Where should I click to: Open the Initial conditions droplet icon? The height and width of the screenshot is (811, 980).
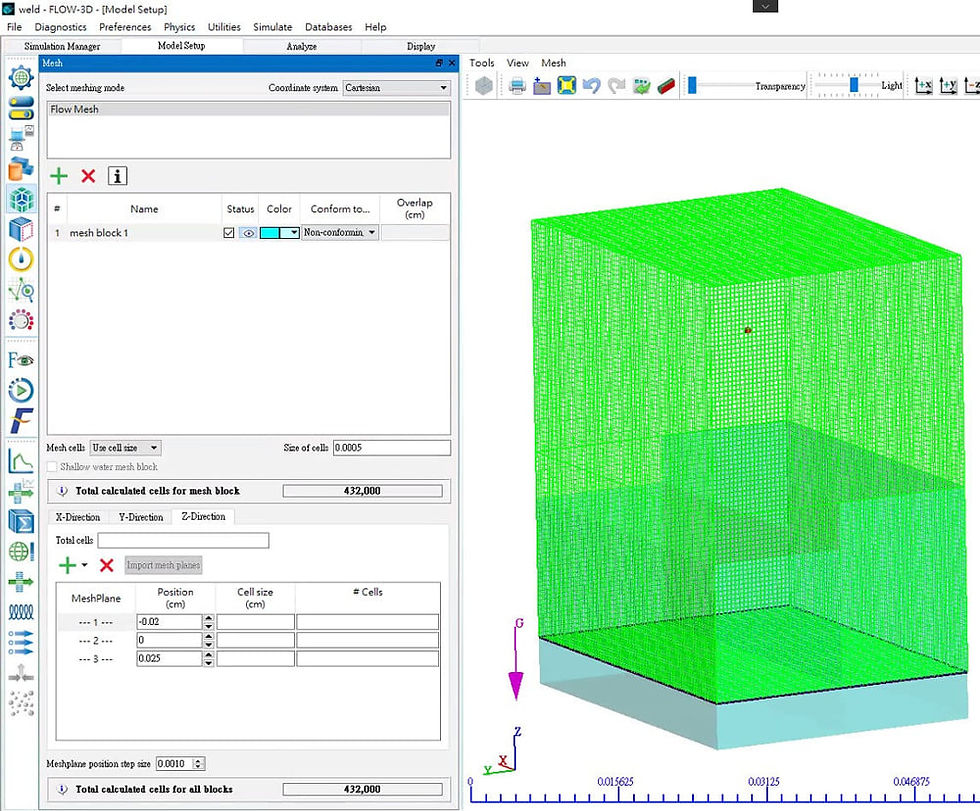[x=21, y=259]
